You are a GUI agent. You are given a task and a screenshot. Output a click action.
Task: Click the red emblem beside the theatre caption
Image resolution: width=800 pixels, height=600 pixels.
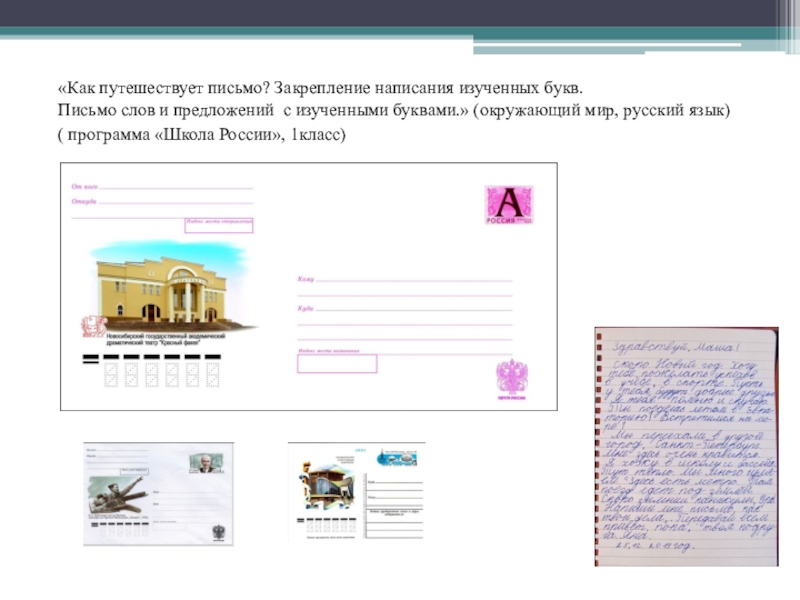tap(93, 327)
